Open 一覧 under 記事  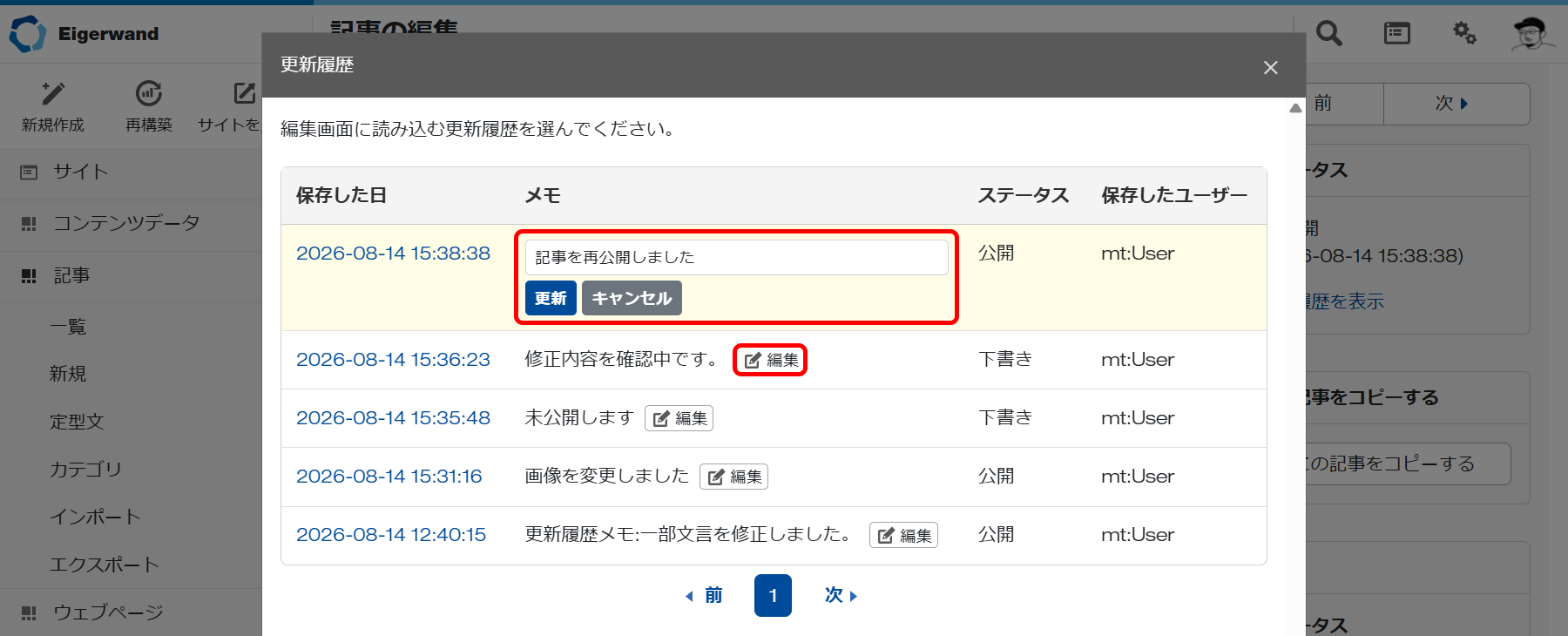pyautogui.click(x=68, y=327)
